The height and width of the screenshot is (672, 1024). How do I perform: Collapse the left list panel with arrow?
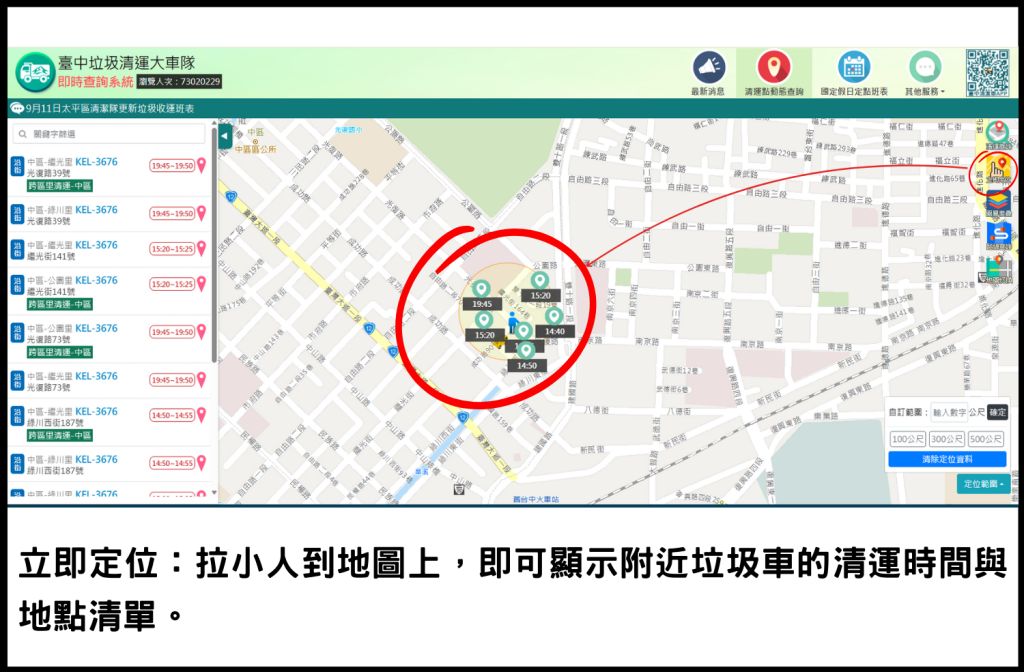point(225,136)
